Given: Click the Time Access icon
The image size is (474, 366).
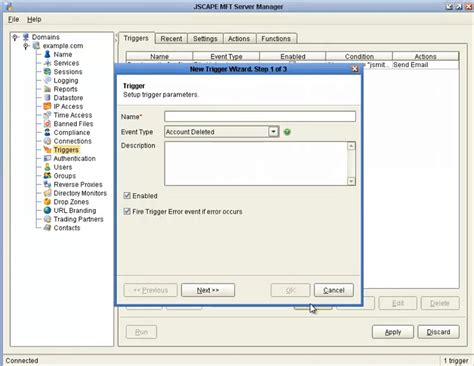Looking at the screenshot, I should pos(47,115).
